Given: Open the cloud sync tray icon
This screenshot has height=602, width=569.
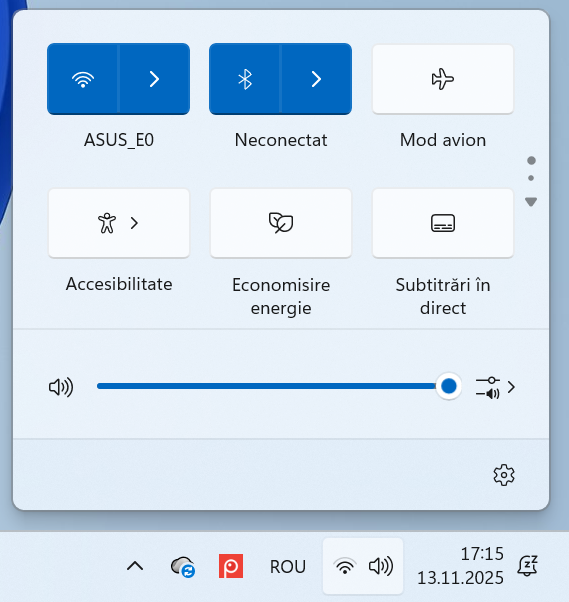Looking at the screenshot, I should click(183, 567).
